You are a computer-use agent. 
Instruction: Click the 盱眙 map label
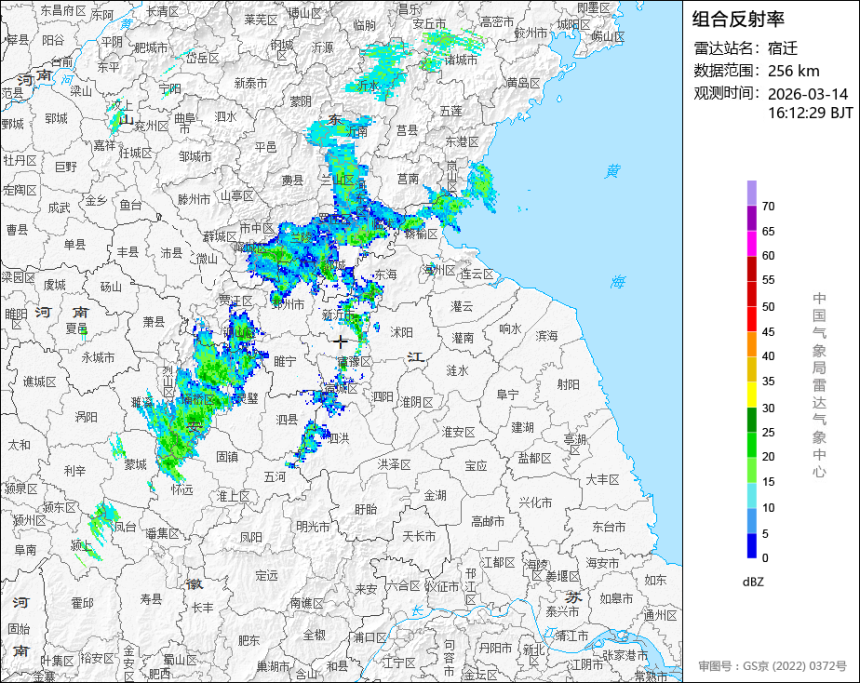click(x=365, y=510)
